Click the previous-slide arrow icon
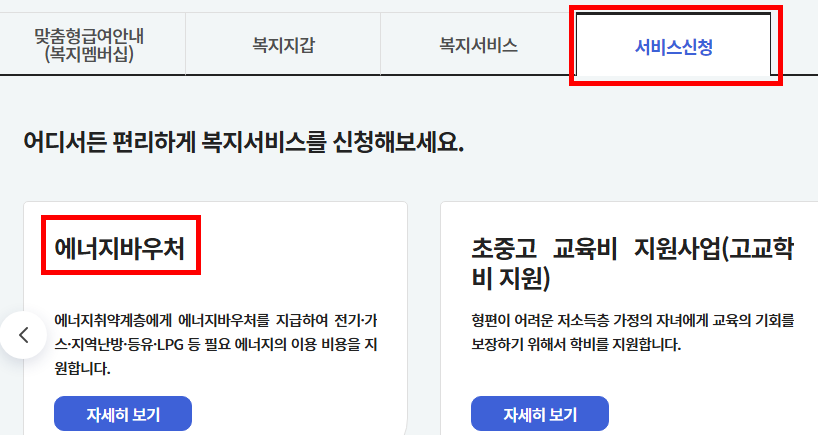The image size is (818, 435). (23, 335)
